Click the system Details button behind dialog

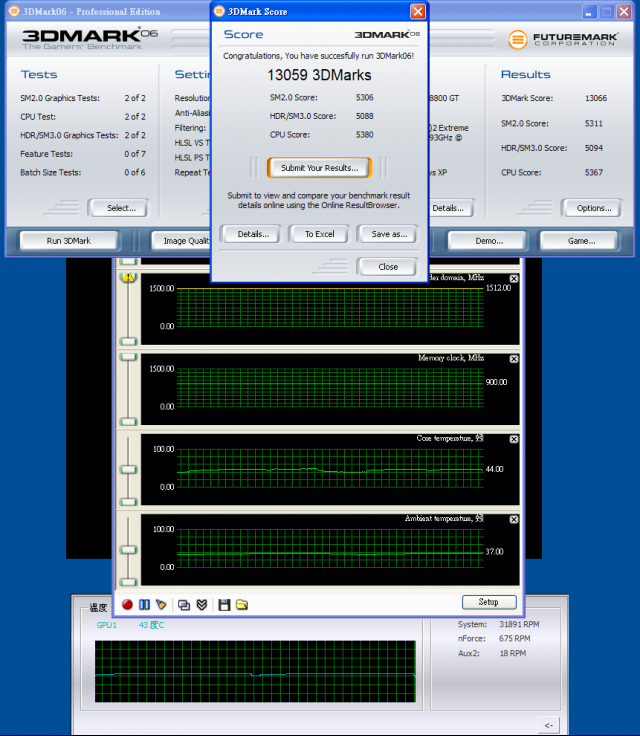(451, 208)
